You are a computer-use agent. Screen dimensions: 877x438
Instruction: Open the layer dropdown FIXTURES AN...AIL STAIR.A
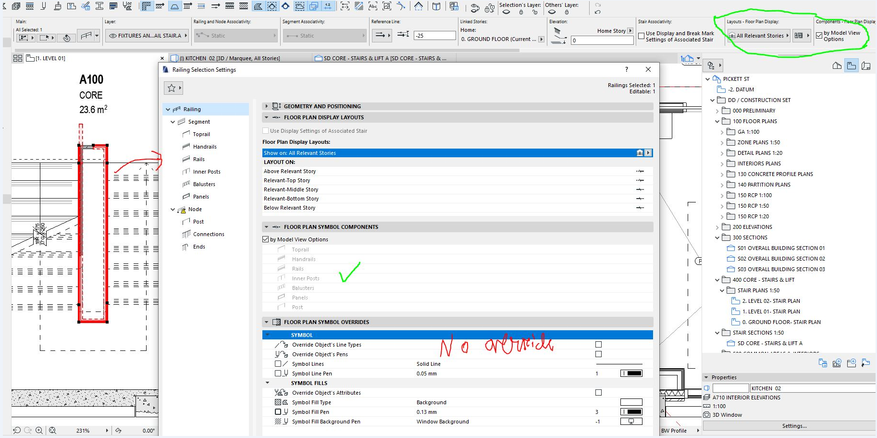pyautogui.click(x=147, y=36)
